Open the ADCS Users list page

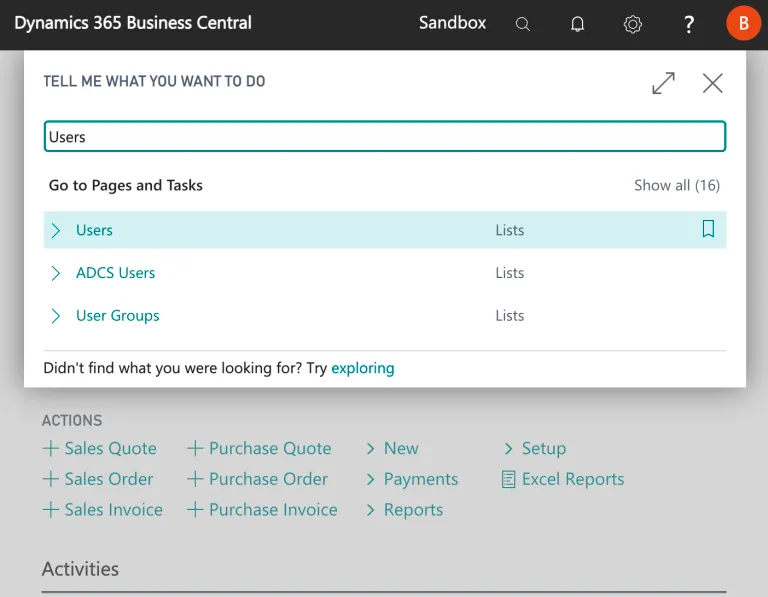(x=115, y=273)
